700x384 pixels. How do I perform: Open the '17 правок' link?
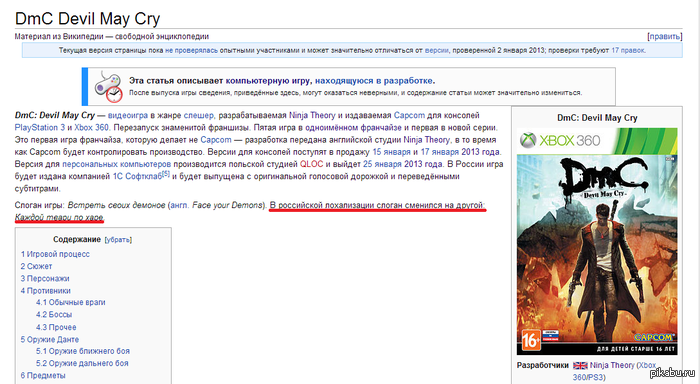(x=628, y=50)
